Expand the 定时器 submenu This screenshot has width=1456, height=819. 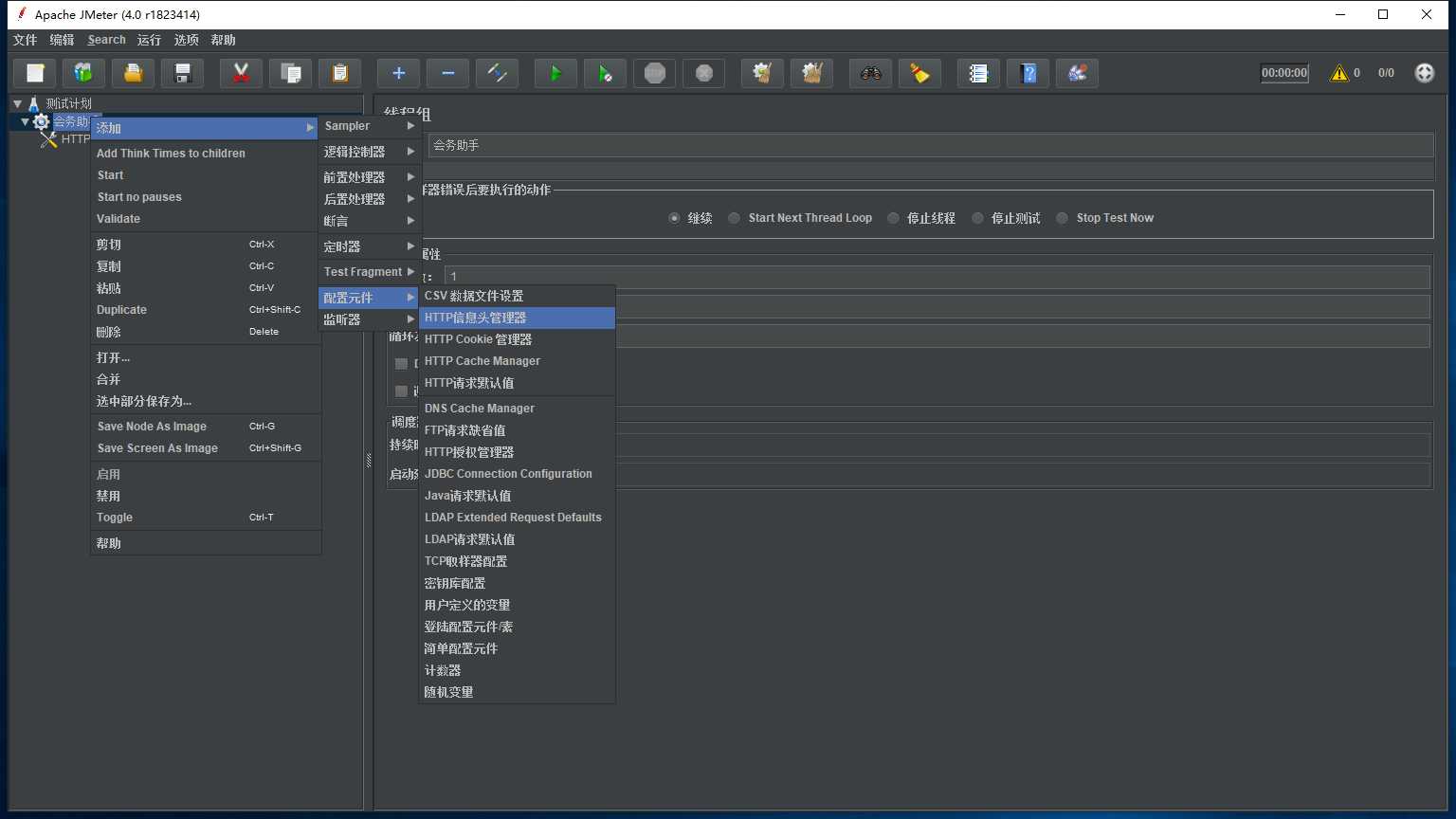click(369, 246)
